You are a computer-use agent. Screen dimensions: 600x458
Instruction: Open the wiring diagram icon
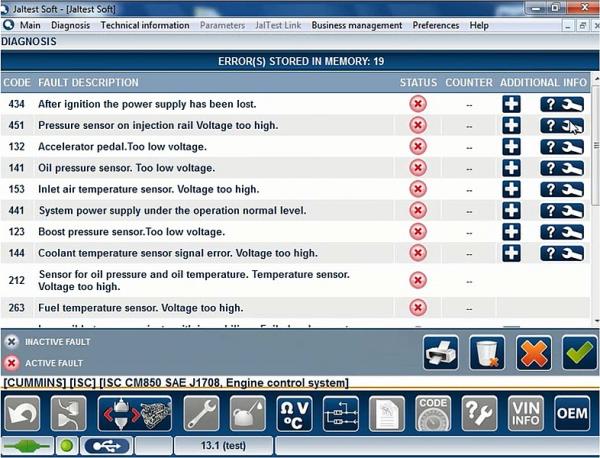341,414
